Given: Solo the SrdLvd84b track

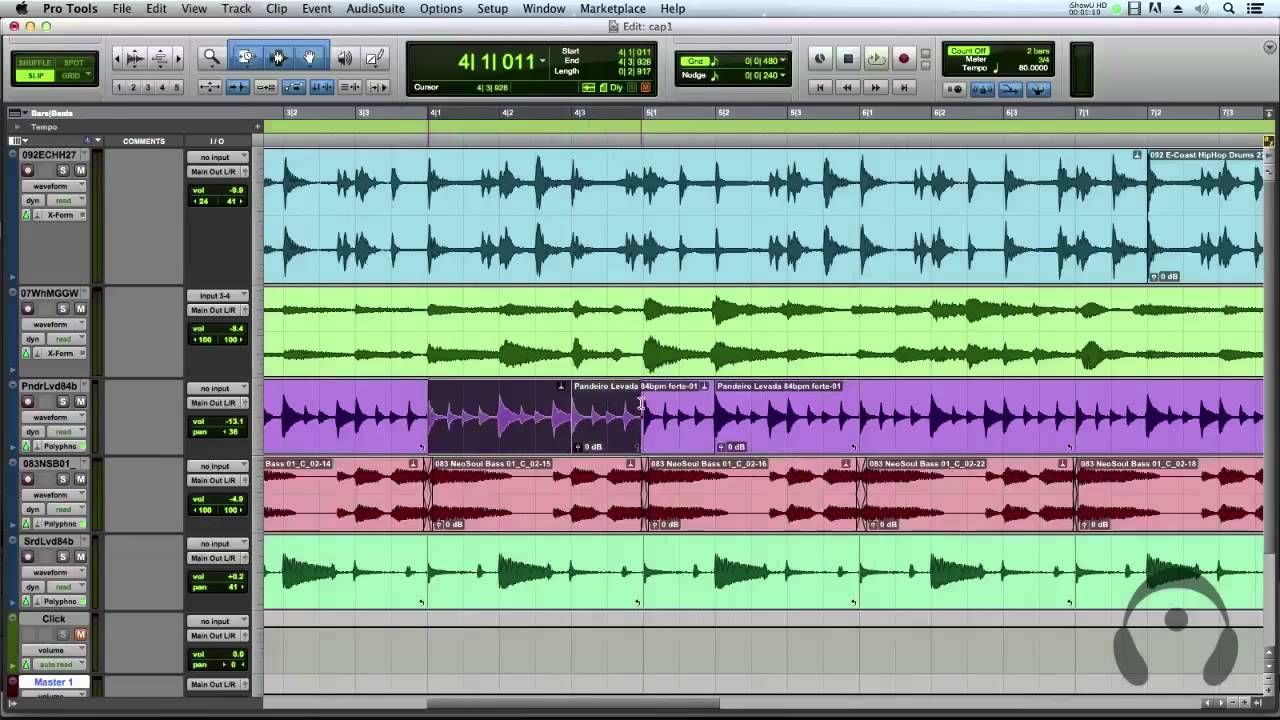Looking at the screenshot, I should point(63,557).
